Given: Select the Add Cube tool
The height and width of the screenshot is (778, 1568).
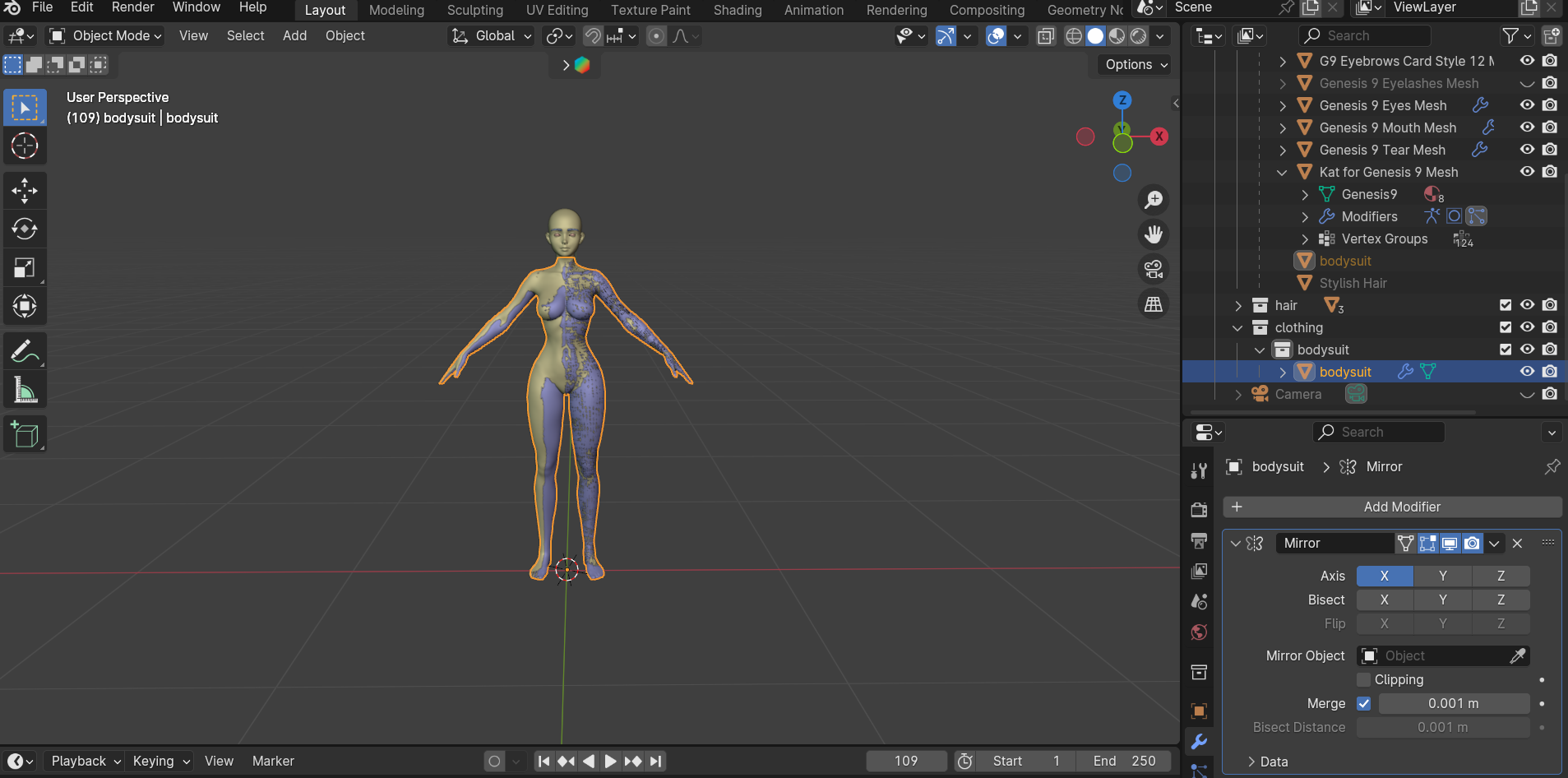Looking at the screenshot, I should 25,435.
